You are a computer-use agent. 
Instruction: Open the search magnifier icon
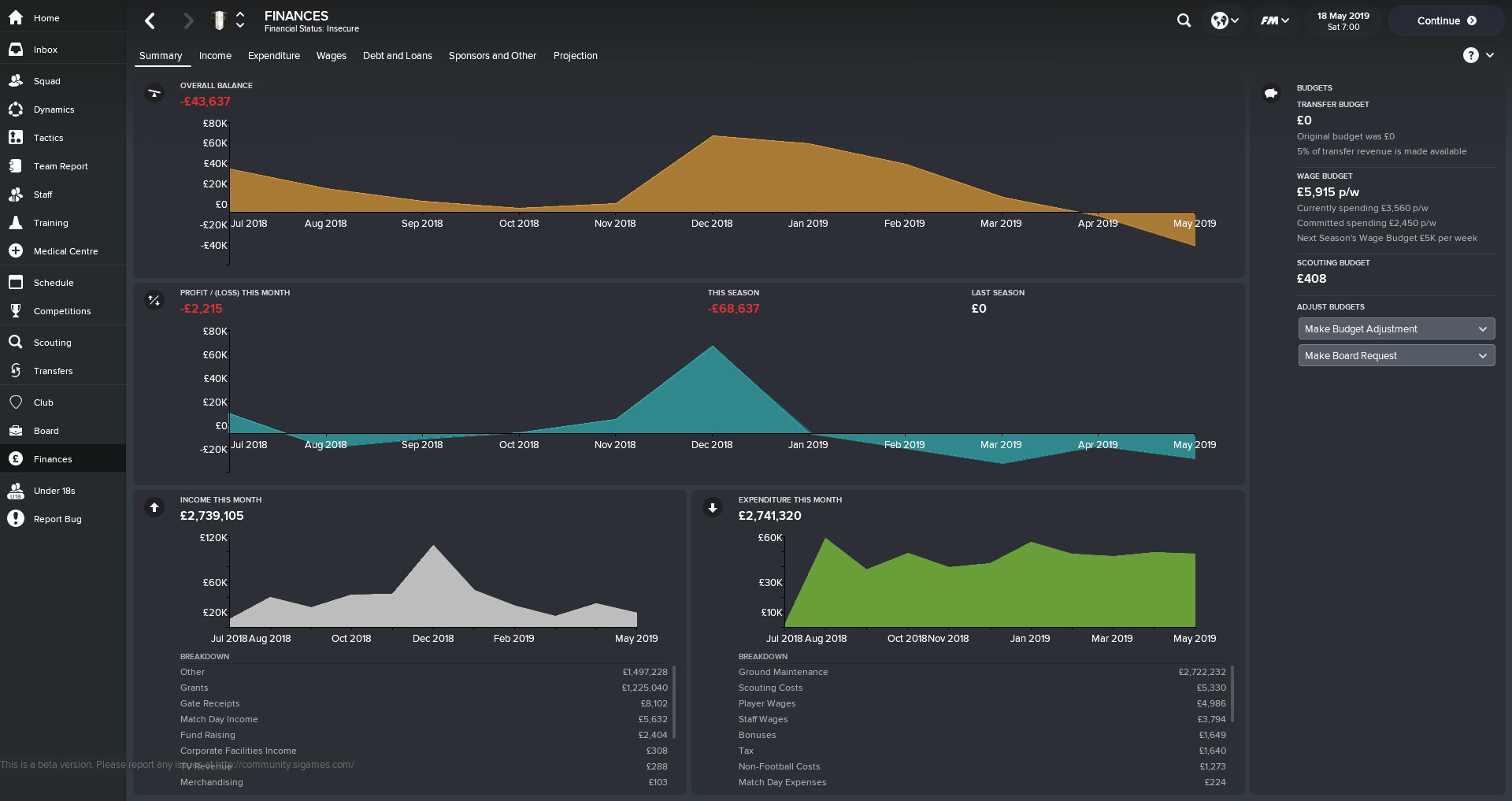pos(1184,21)
